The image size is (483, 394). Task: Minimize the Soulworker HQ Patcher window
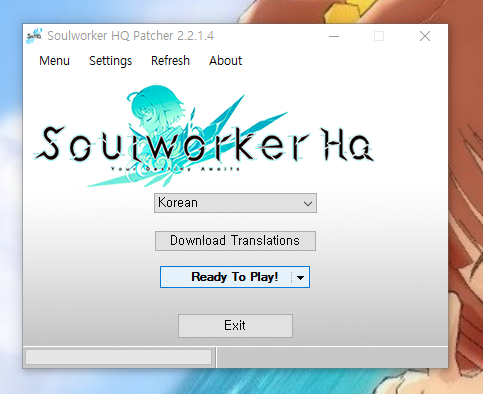coord(334,36)
